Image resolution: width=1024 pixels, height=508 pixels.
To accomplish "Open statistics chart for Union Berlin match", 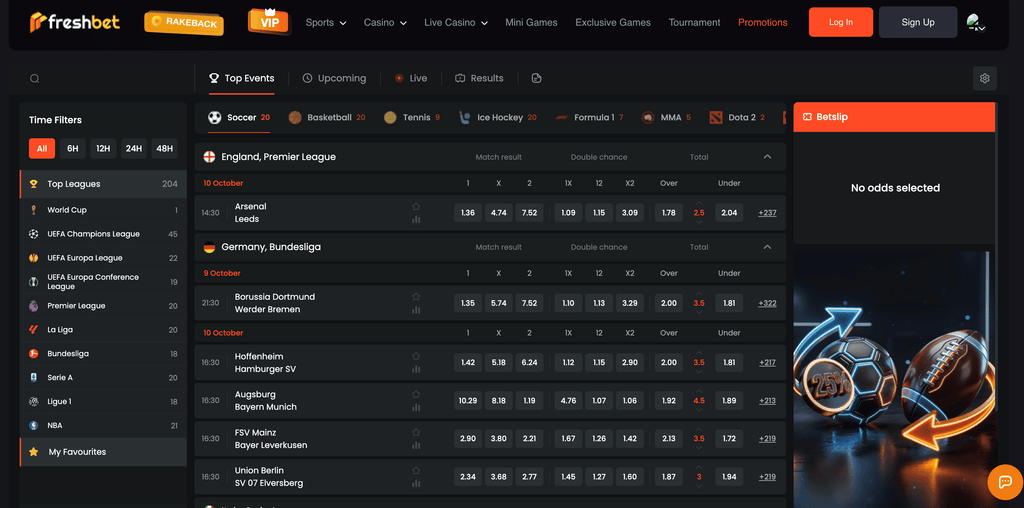I will [x=416, y=484].
